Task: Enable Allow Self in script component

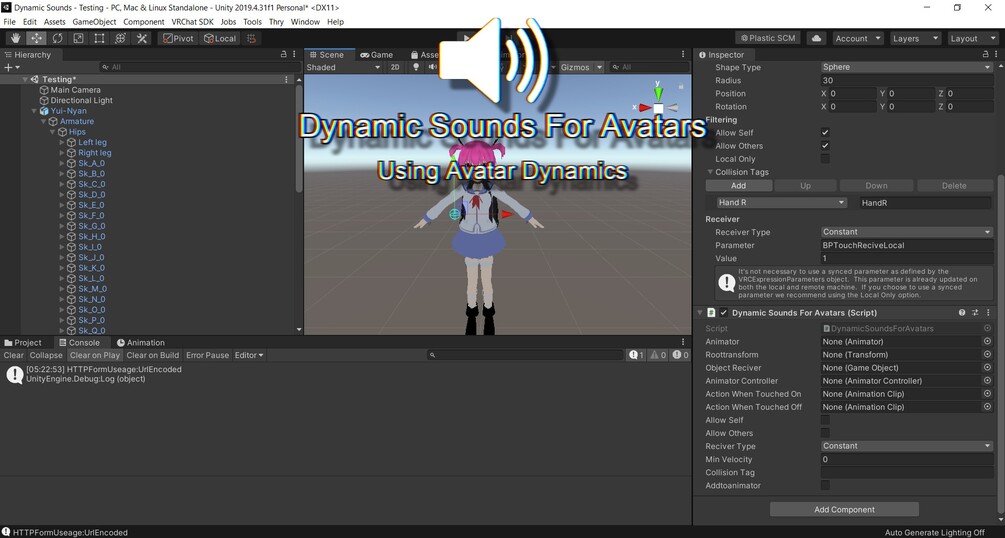Action: 825,420
